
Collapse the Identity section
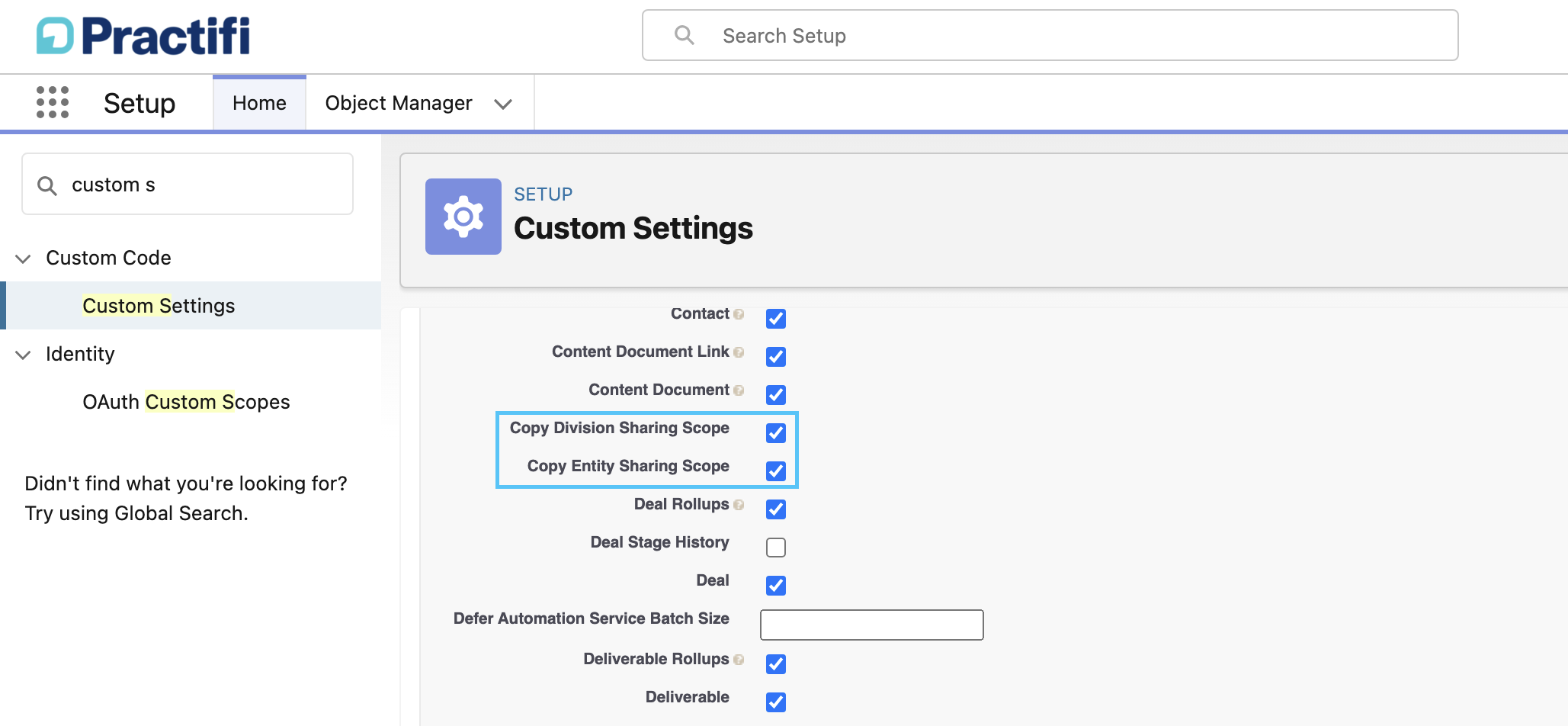(x=22, y=354)
